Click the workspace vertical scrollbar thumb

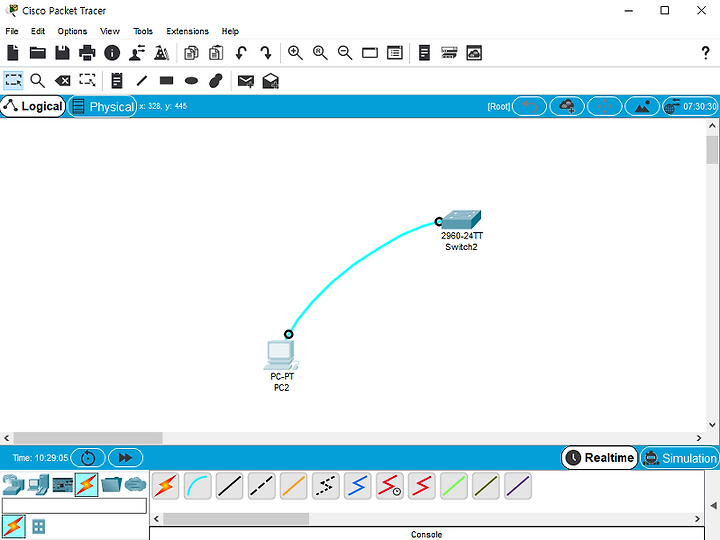pos(712,150)
